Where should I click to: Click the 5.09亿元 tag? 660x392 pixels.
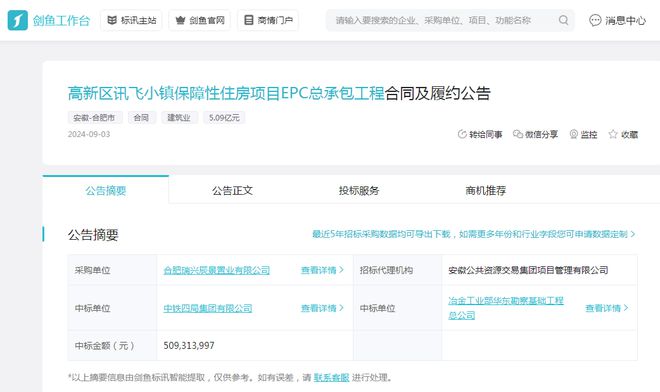pyautogui.click(x=224, y=117)
